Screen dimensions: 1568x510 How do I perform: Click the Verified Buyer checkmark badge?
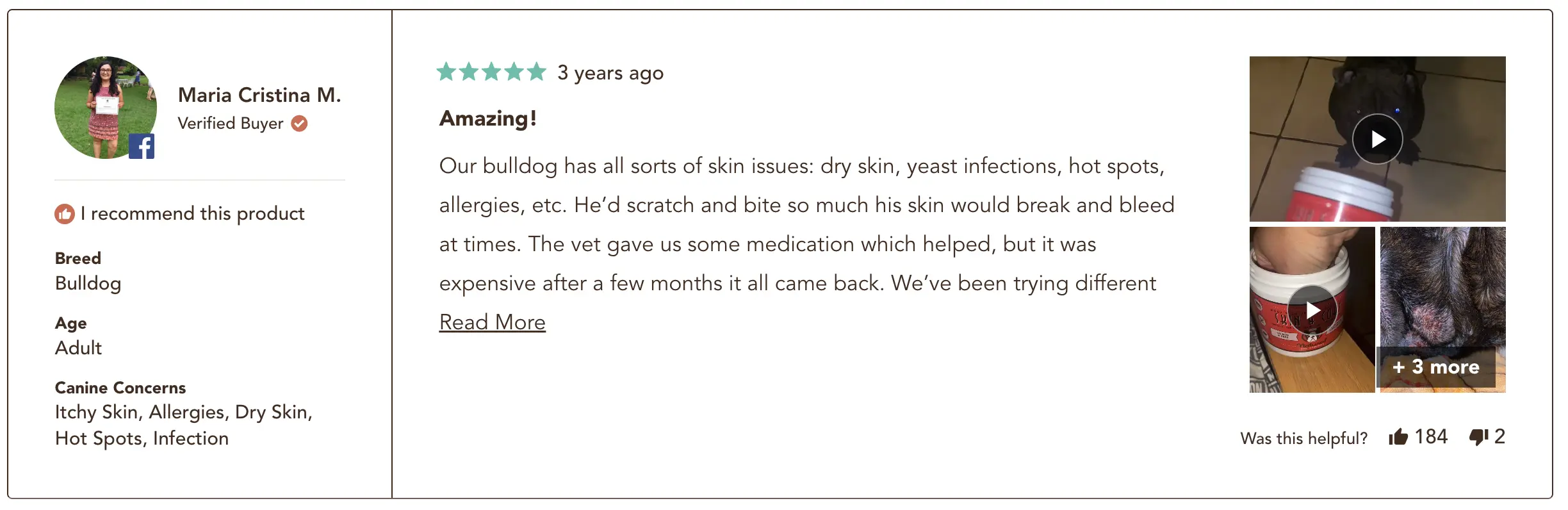pos(299,123)
